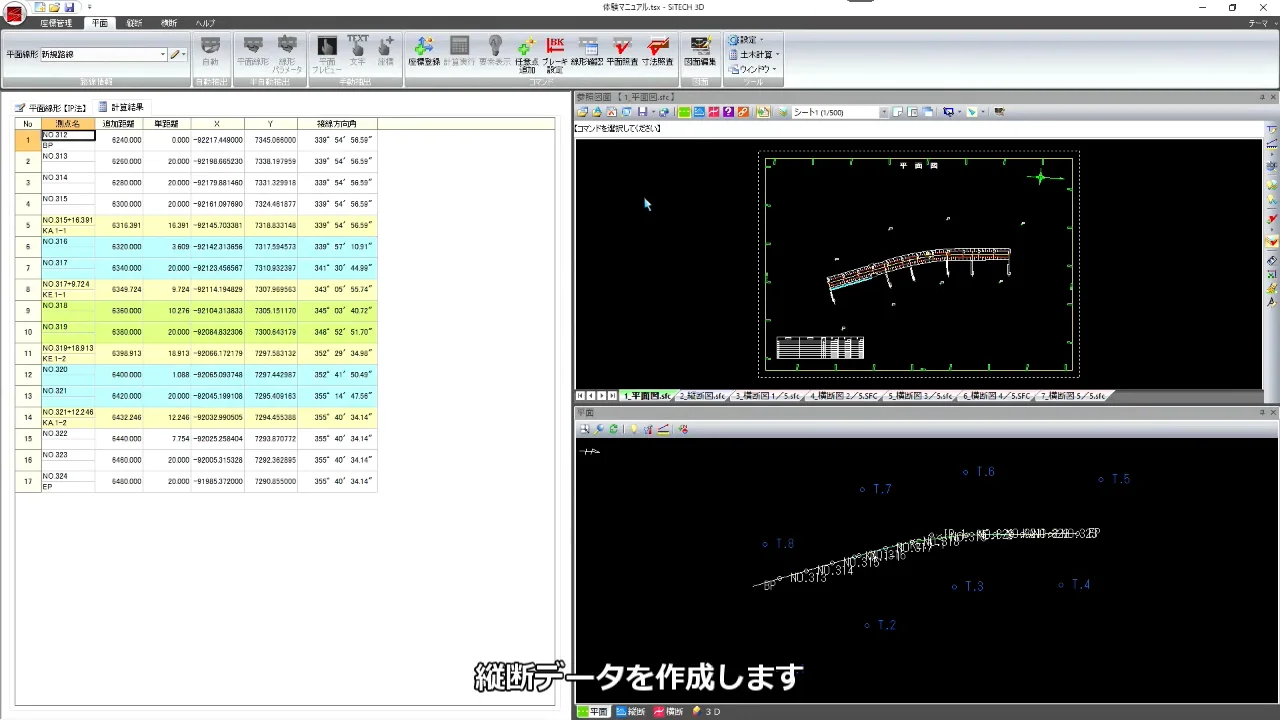Switch to the 3D view at bottom
The height and width of the screenshot is (720, 1280).
pyautogui.click(x=706, y=712)
